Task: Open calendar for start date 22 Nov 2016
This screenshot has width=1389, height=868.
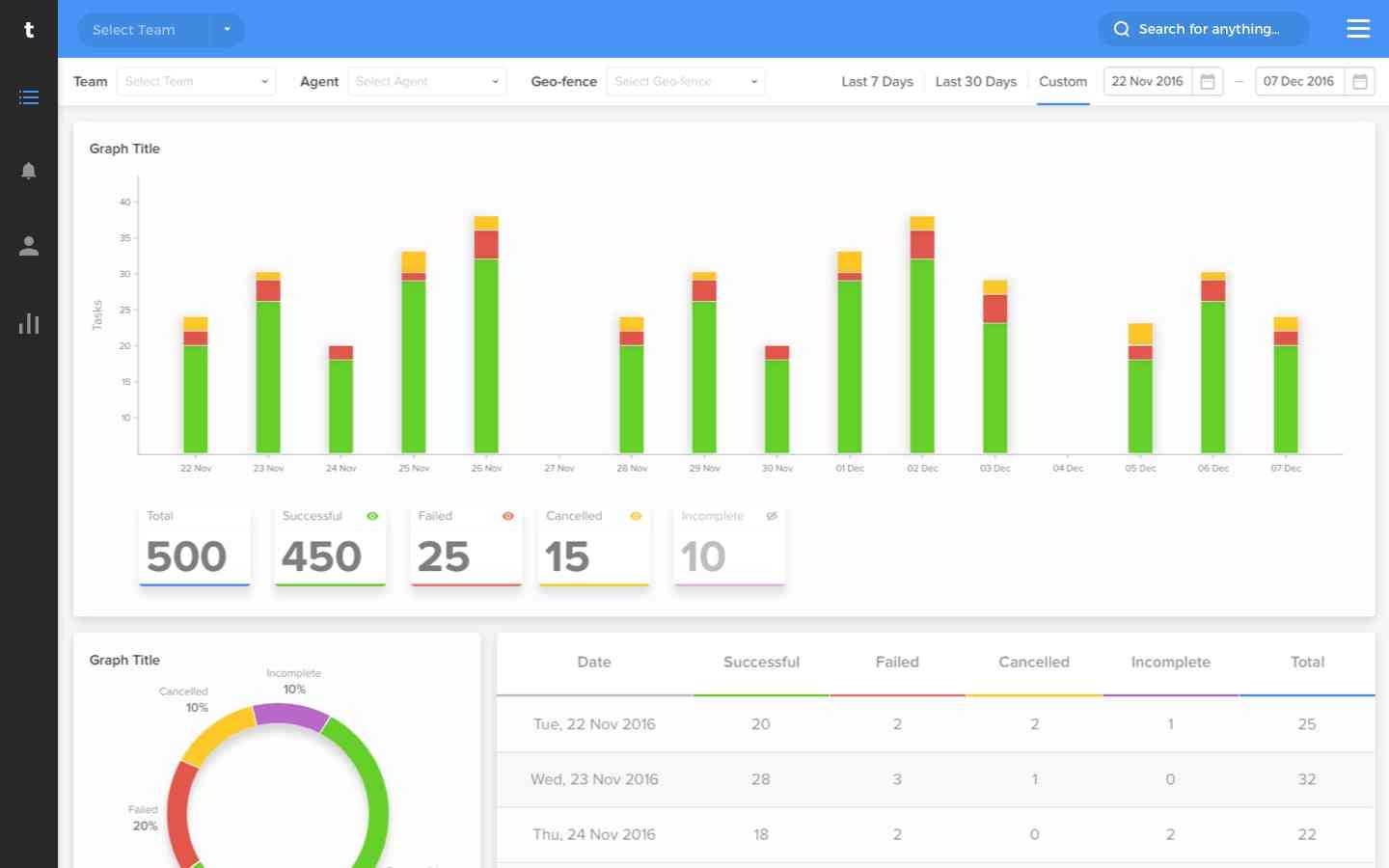Action: (1208, 82)
